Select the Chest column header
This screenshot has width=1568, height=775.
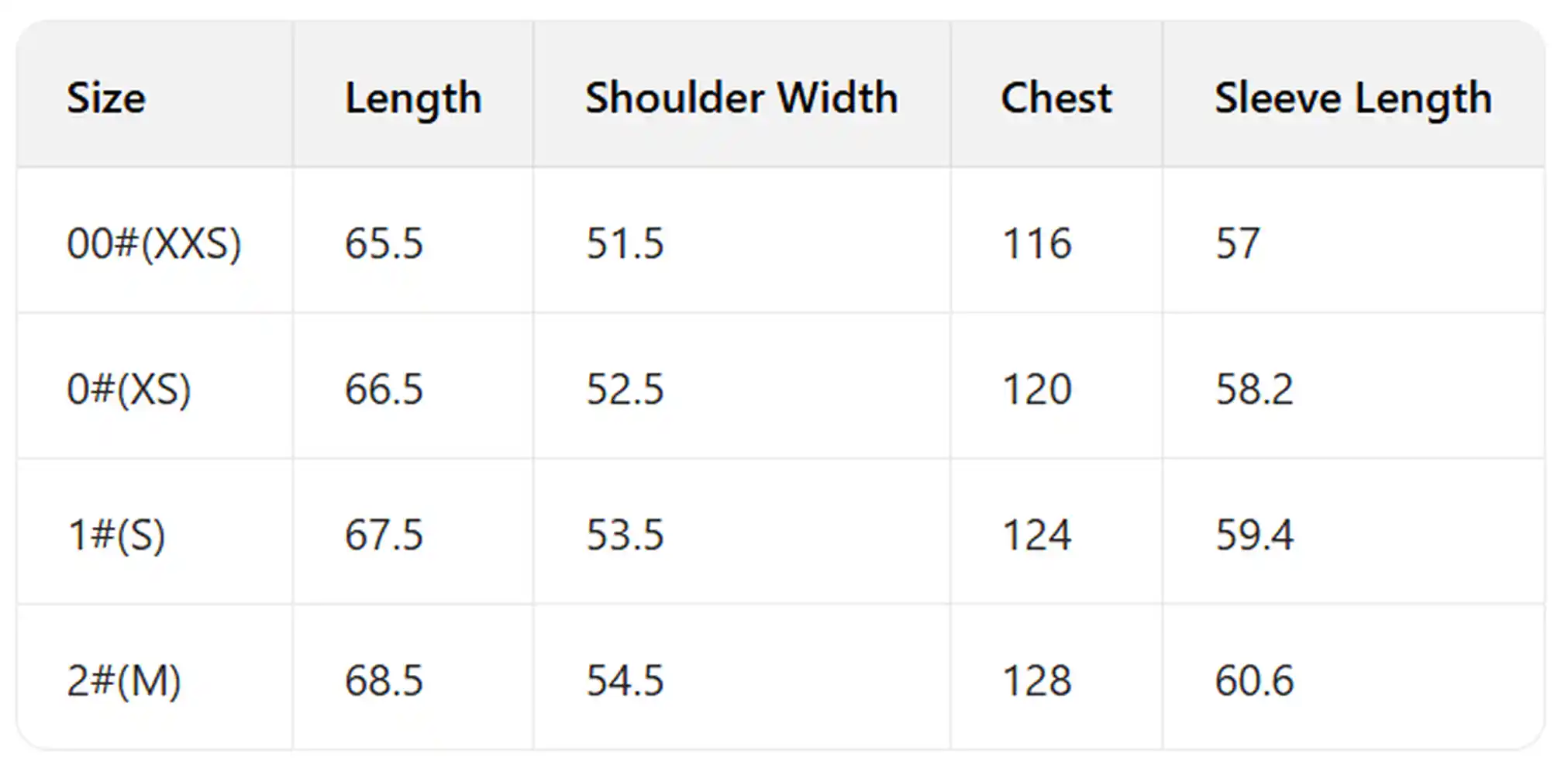(x=1056, y=98)
